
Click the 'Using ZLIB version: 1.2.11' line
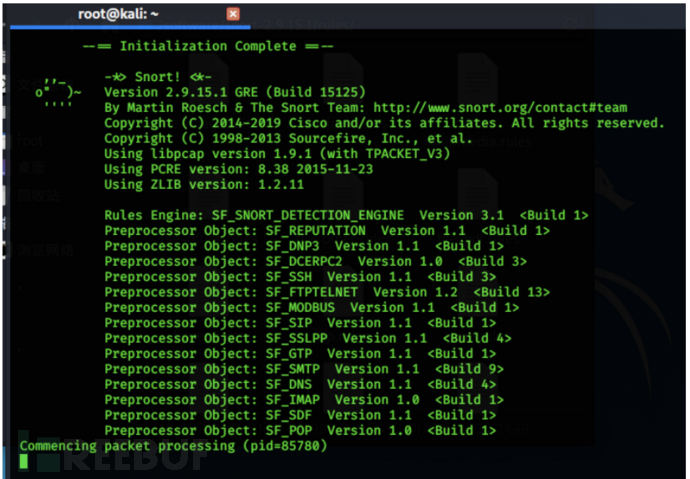click(204, 185)
